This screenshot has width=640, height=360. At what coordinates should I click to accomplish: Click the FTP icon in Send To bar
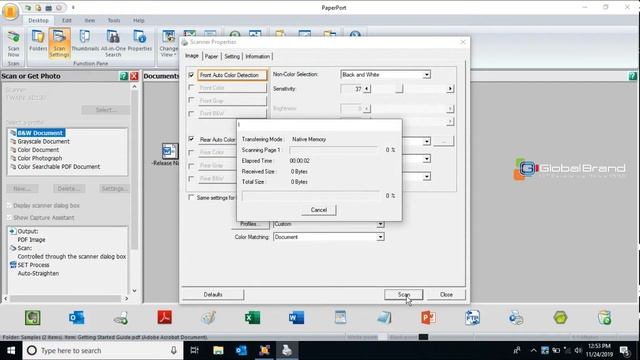(472, 318)
